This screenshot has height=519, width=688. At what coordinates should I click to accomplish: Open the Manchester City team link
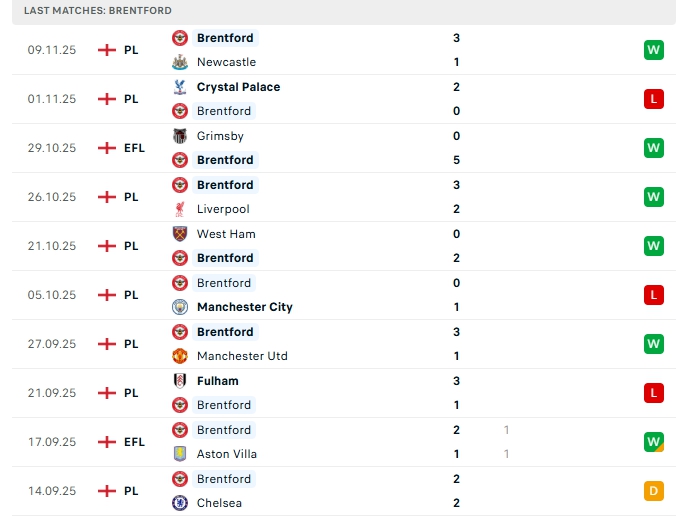pos(244,307)
